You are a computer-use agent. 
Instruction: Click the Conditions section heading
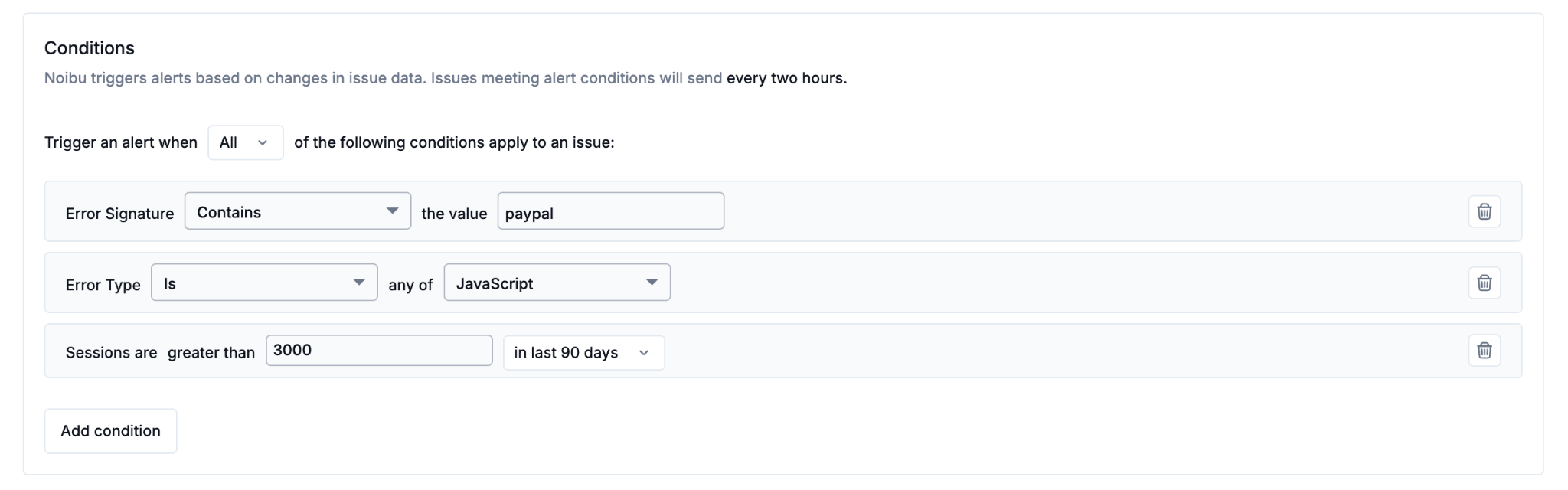[89, 48]
